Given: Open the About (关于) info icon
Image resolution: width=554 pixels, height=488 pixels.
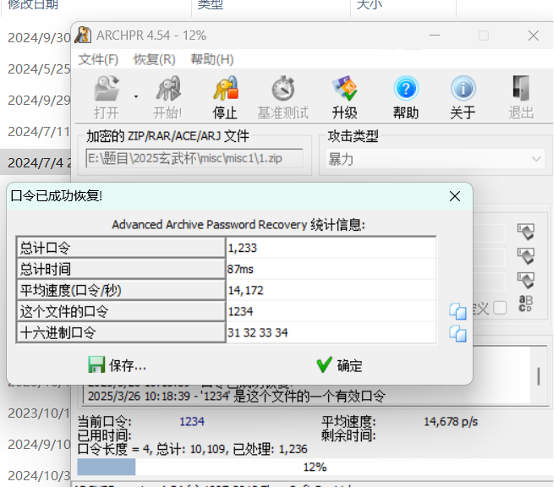Looking at the screenshot, I should 463,89.
